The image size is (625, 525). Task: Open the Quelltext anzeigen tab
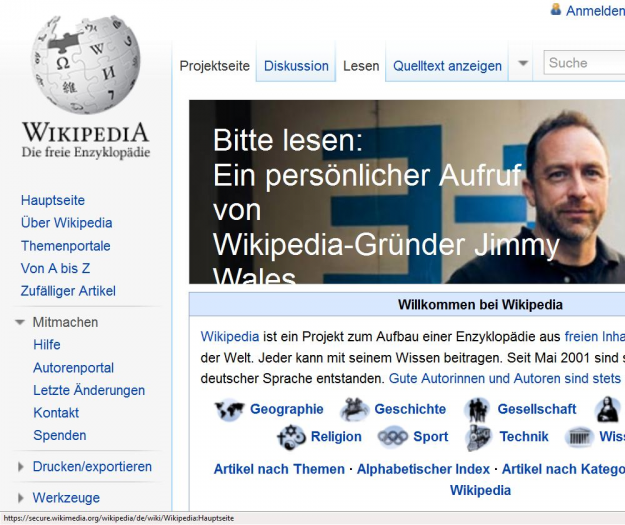tap(447, 66)
